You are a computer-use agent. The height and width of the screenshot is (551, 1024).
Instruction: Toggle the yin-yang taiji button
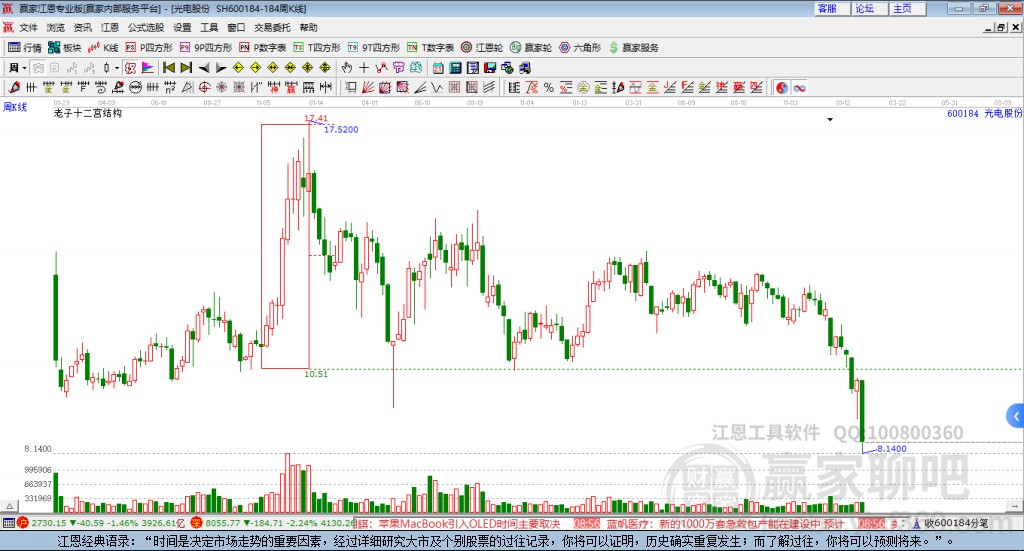click(782, 87)
